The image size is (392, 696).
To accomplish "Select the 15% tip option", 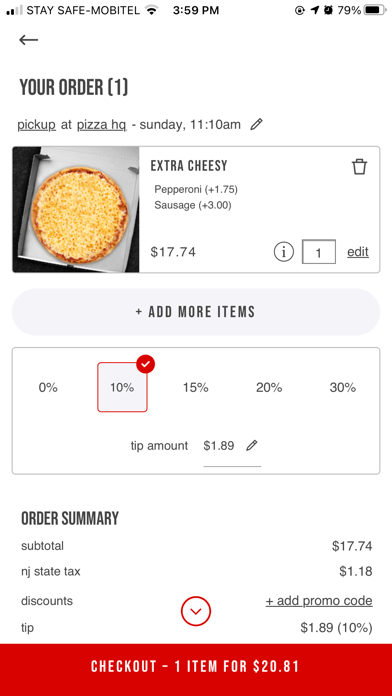I will pyautogui.click(x=196, y=388).
